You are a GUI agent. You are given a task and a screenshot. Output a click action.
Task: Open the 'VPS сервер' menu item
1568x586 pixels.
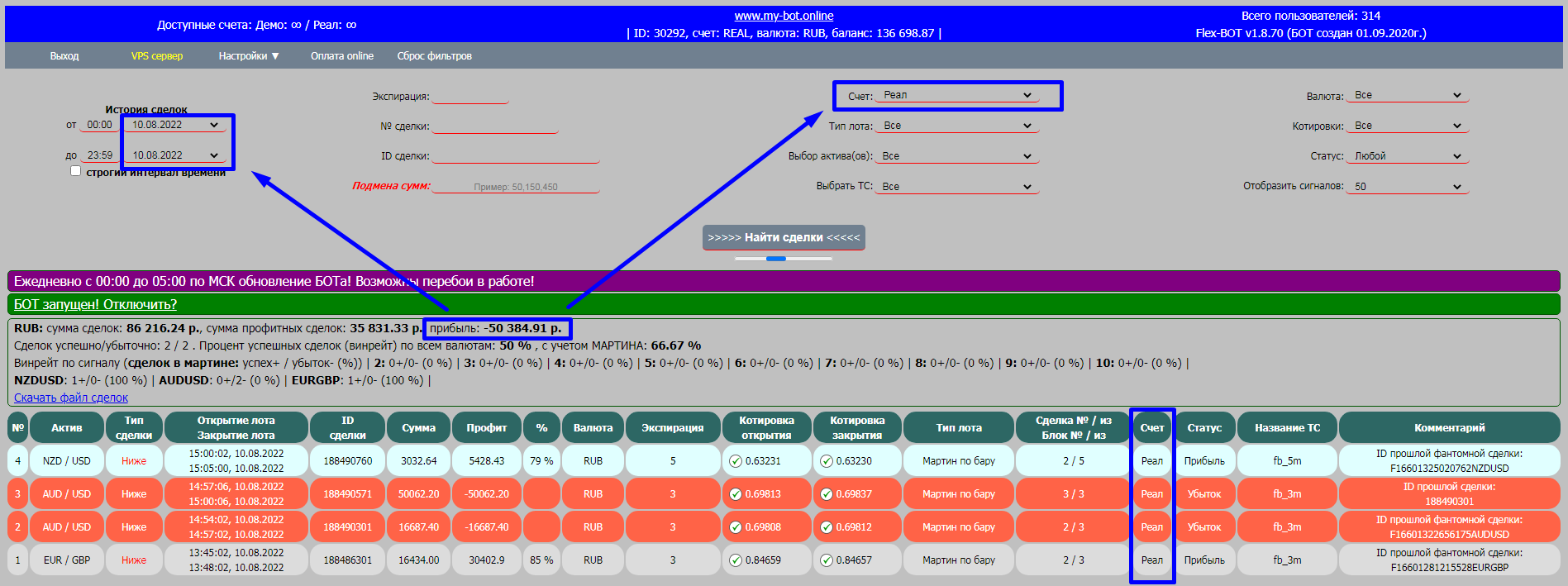point(157,56)
